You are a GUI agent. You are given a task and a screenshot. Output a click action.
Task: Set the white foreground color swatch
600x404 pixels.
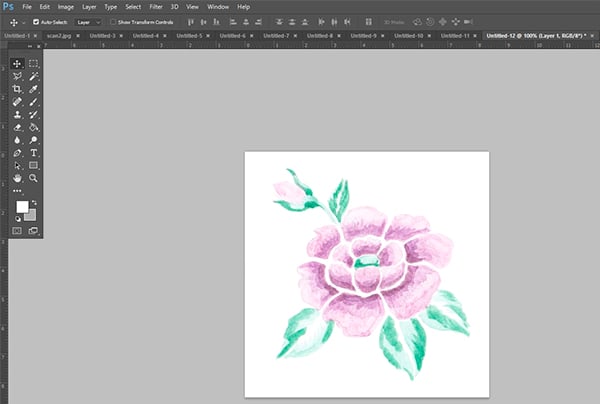tap(22, 207)
